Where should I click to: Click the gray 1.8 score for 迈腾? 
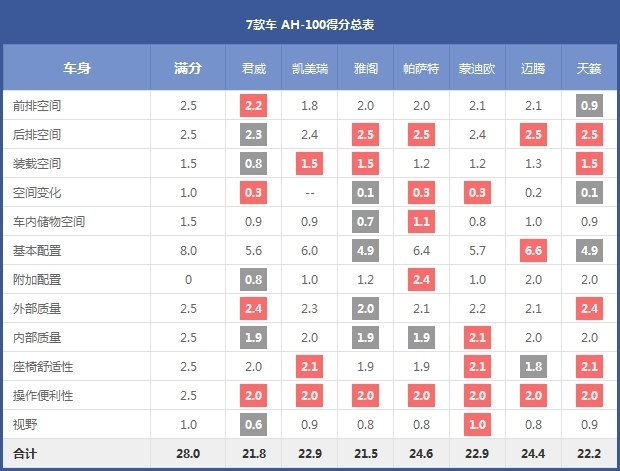click(533, 367)
